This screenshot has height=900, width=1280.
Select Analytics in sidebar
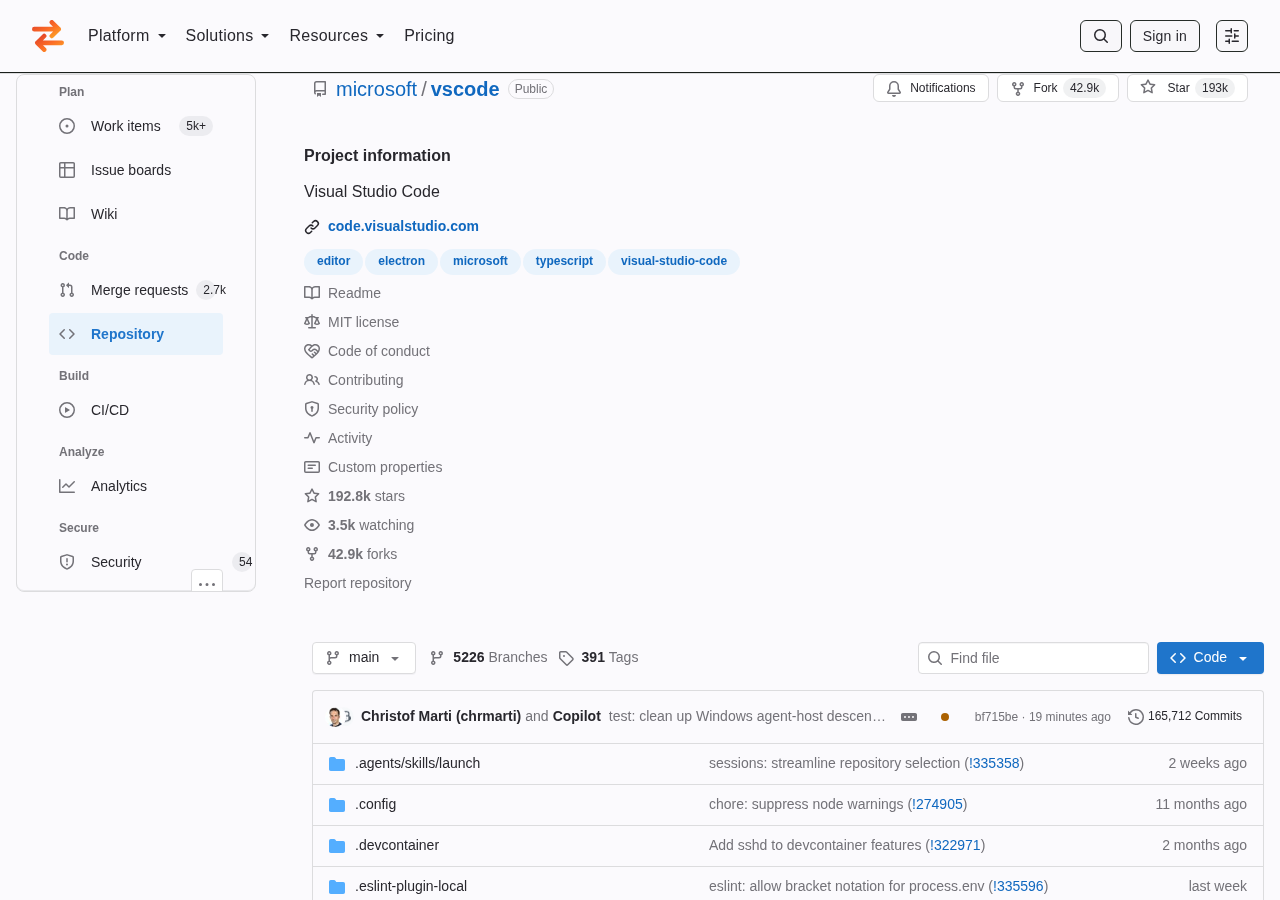pos(136,486)
